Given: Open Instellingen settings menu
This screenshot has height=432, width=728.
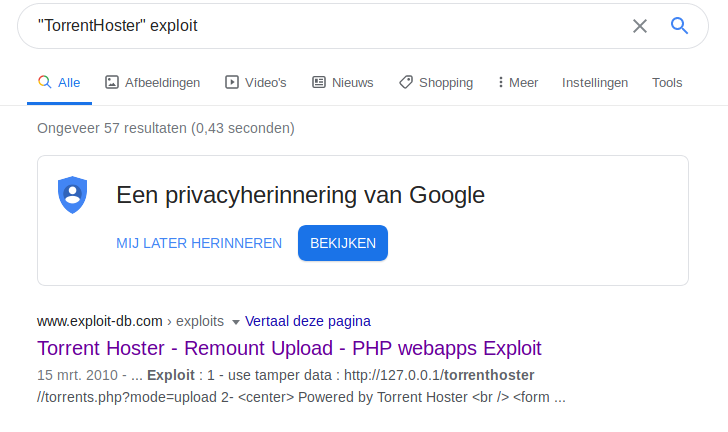Looking at the screenshot, I should [595, 83].
